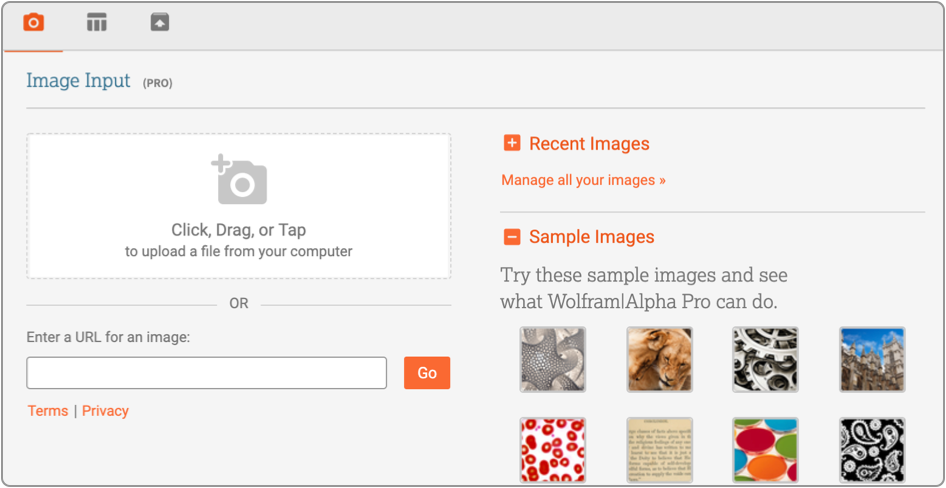Screen dimensions: 946x488
Task: Click the Go button
Action: [427, 373]
